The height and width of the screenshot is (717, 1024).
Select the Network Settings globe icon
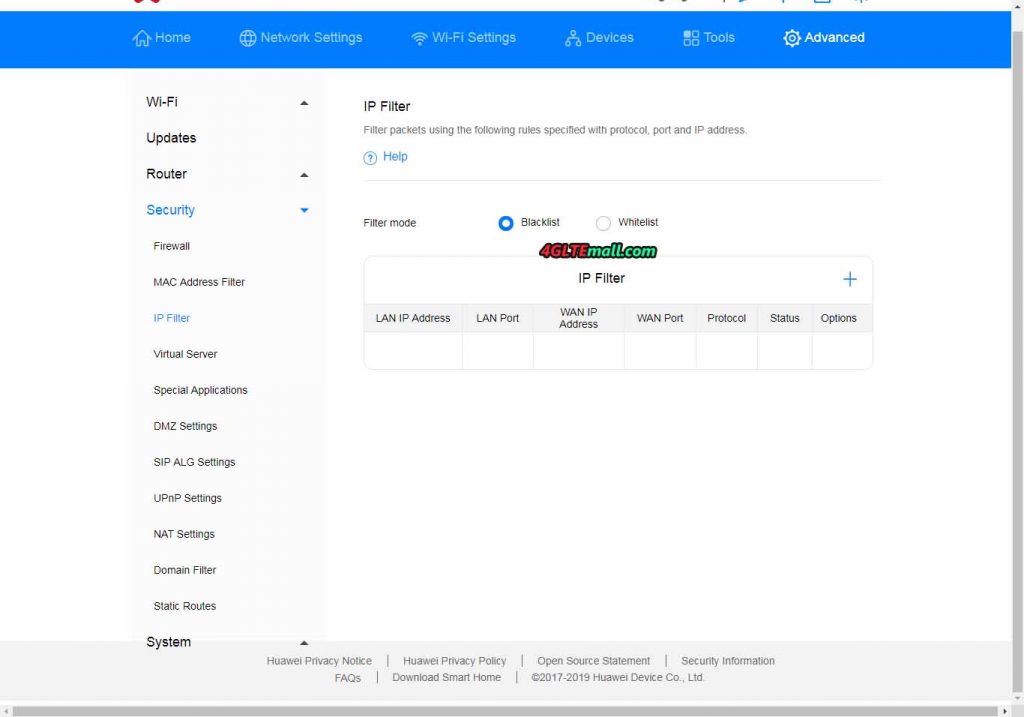pyautogui.click(x=245, y=37)
